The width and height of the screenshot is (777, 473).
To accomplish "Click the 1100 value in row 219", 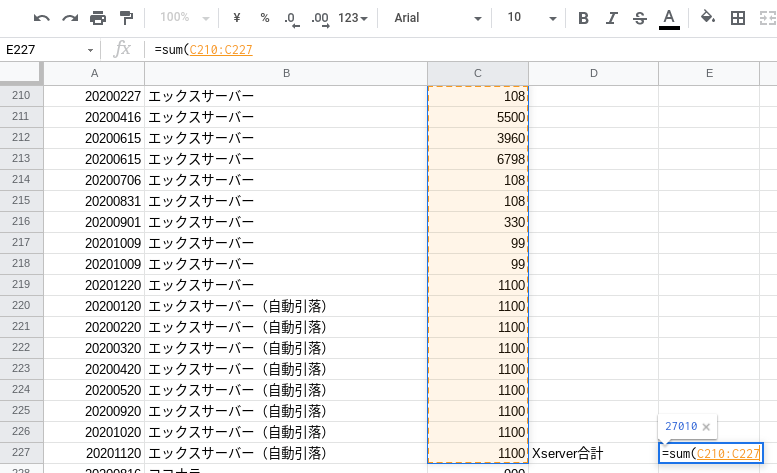I will click(478, 285).
